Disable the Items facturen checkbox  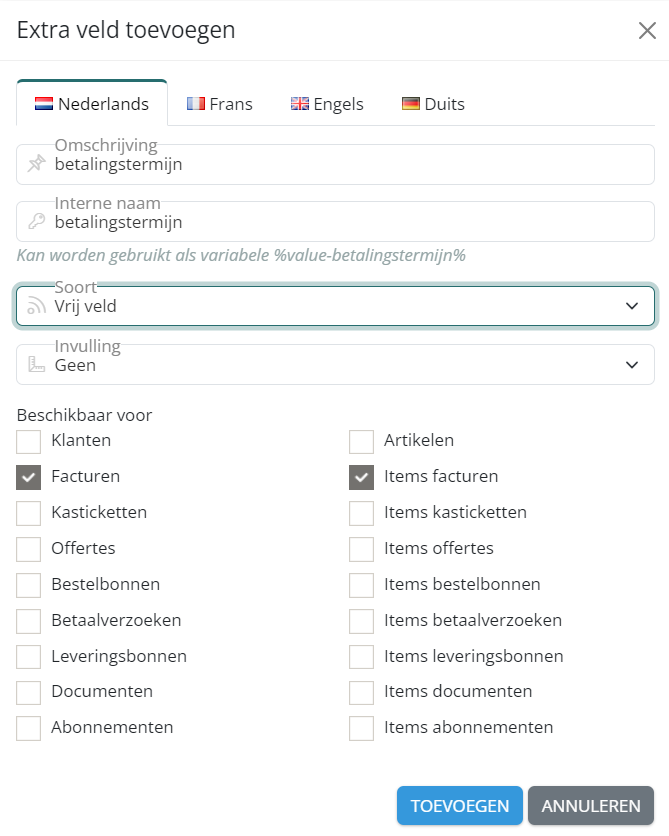[x=361, y=477]
